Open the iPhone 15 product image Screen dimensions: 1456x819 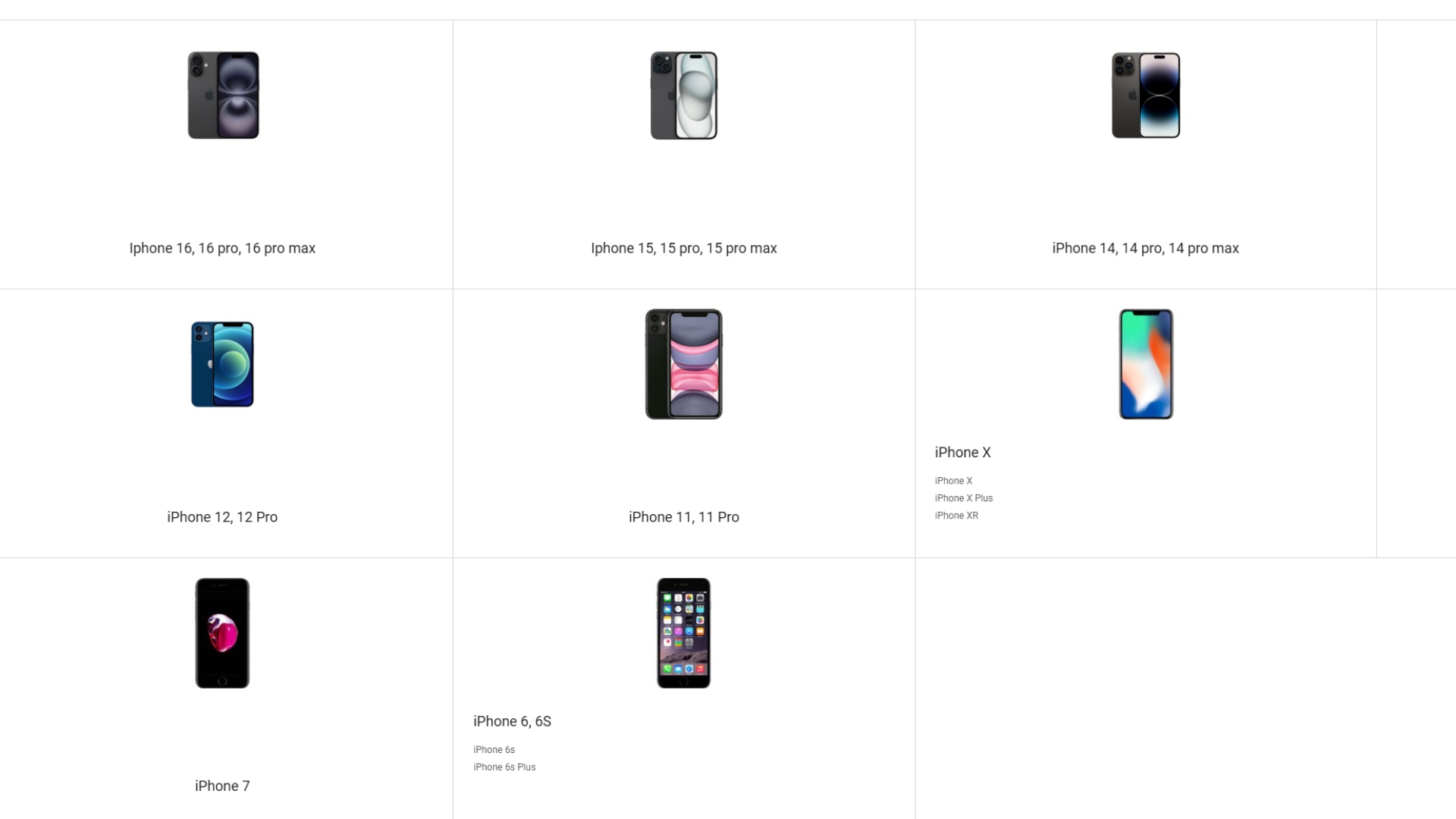coord(684,96)
